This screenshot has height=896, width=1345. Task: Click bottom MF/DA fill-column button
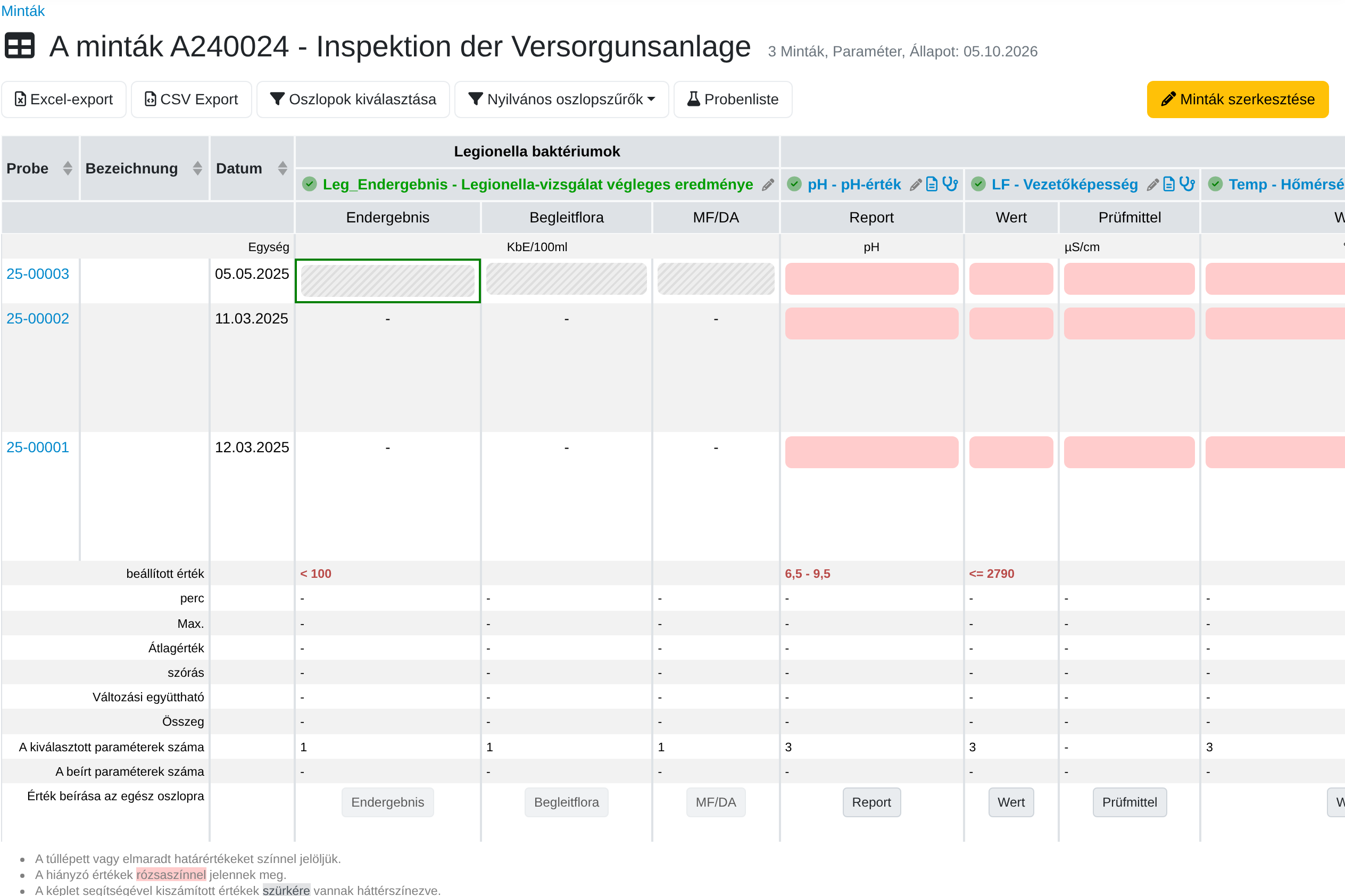coord(716,803)
